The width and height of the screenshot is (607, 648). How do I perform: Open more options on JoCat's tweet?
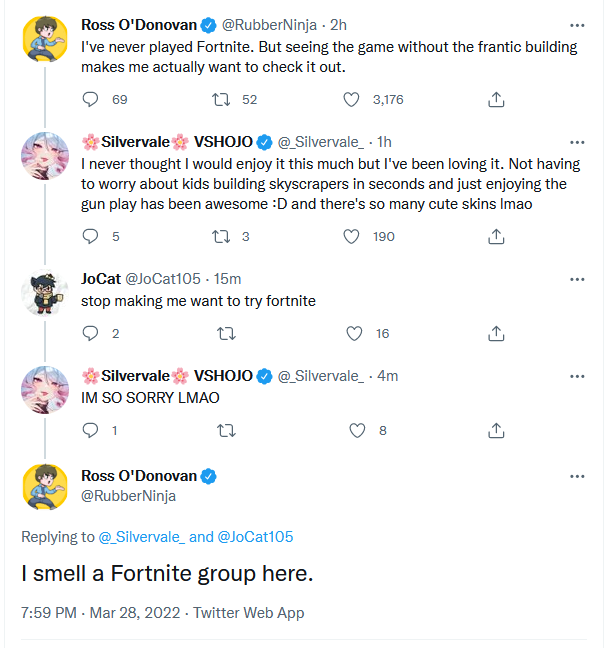click(x=577, y=278)
